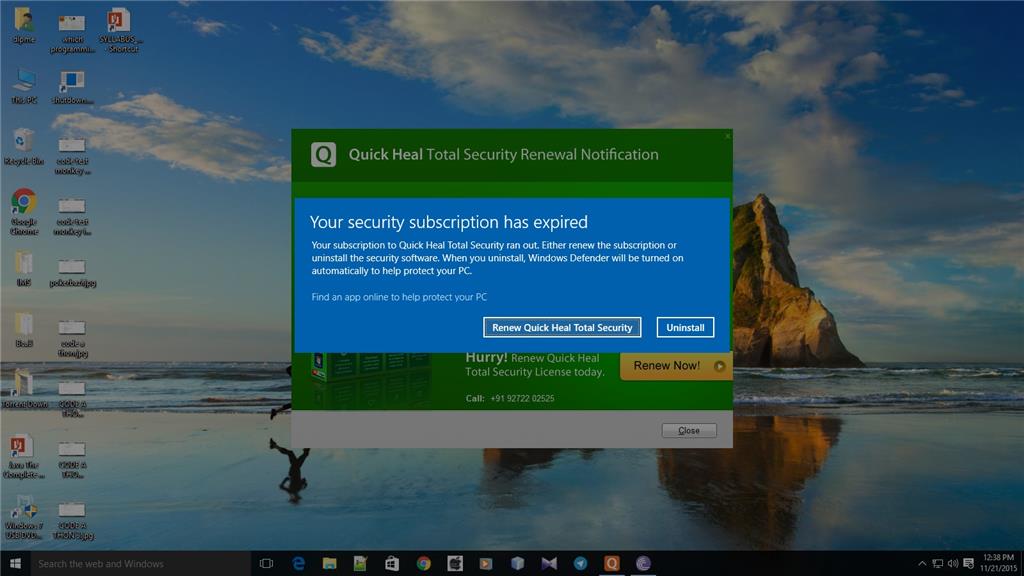Screen dimensions: 1024x576
Task: Open the cube-shaped taskbar icon
Action: click(517, 563)
